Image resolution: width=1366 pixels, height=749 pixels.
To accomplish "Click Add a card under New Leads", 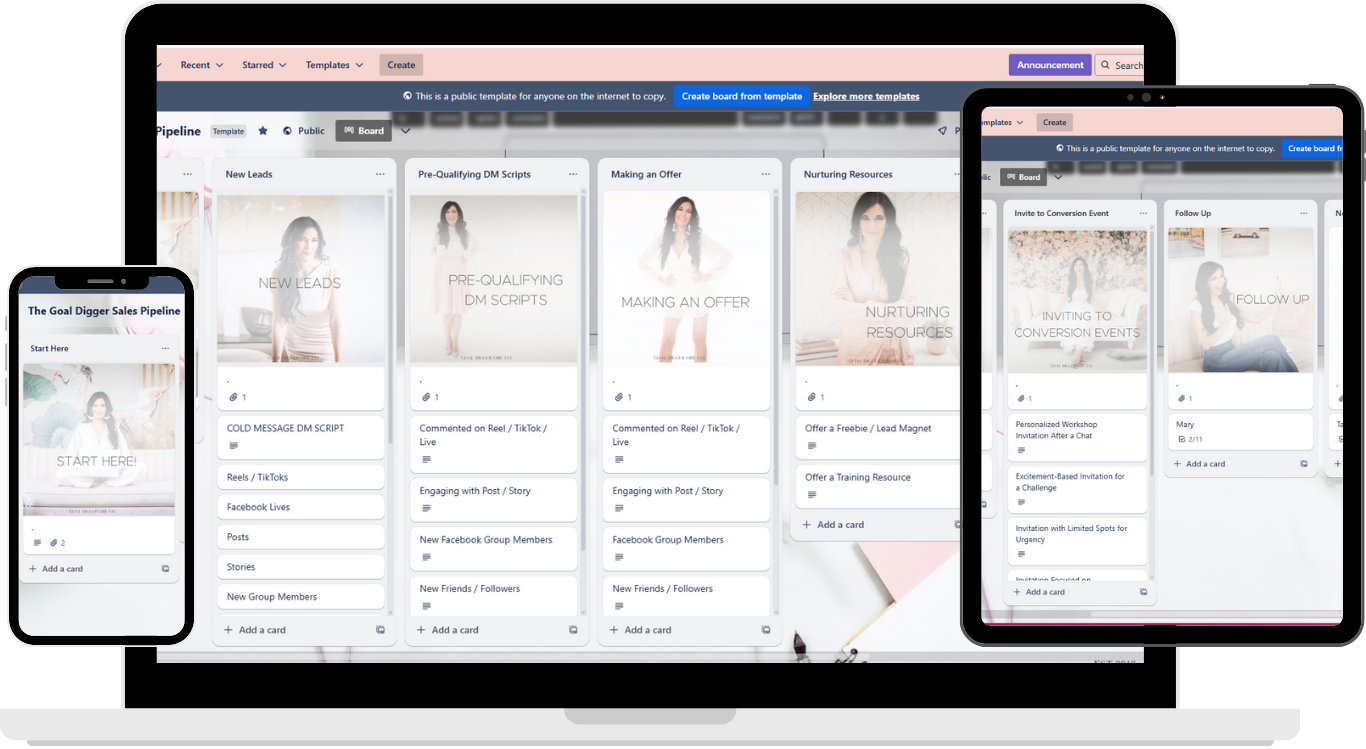I will pos(255,630).
